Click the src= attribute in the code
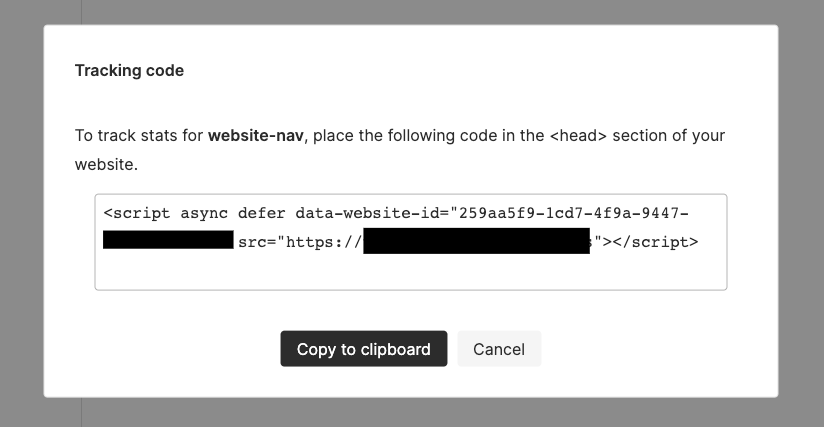824x427 pixels. click(257, 242)
